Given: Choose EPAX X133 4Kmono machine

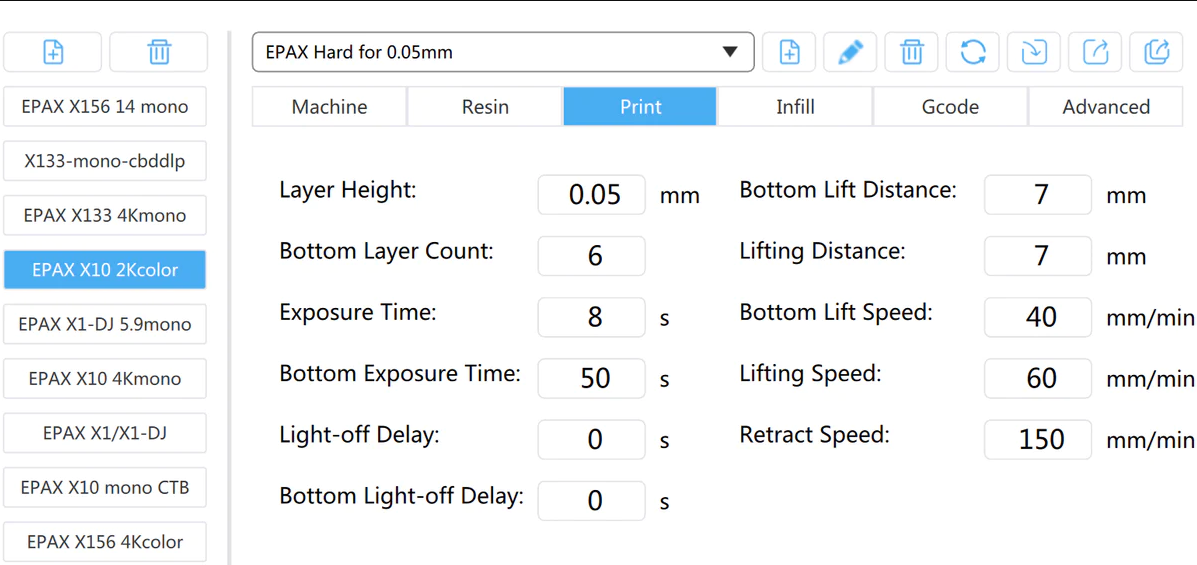Looking at the screenshot, I should coord(105,215).
